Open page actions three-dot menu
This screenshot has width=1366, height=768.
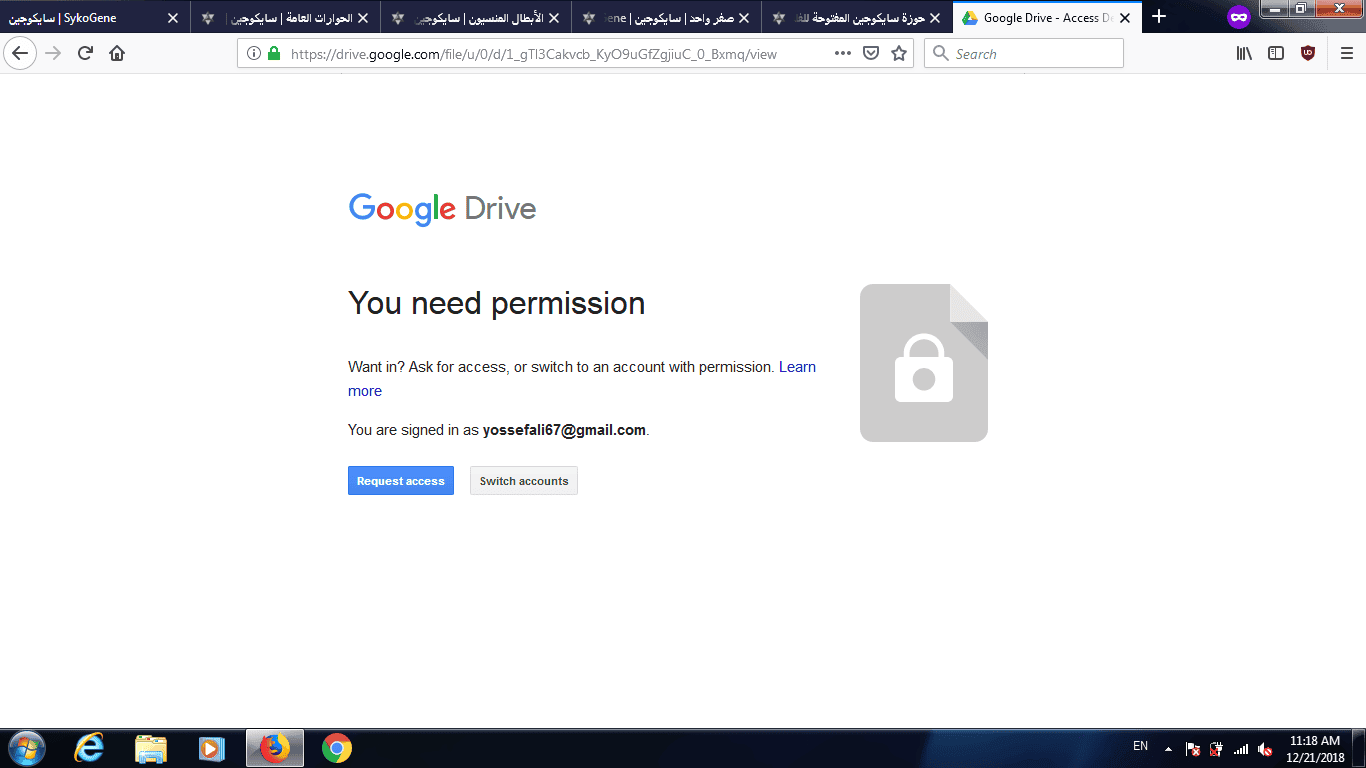tap(843, 54)
